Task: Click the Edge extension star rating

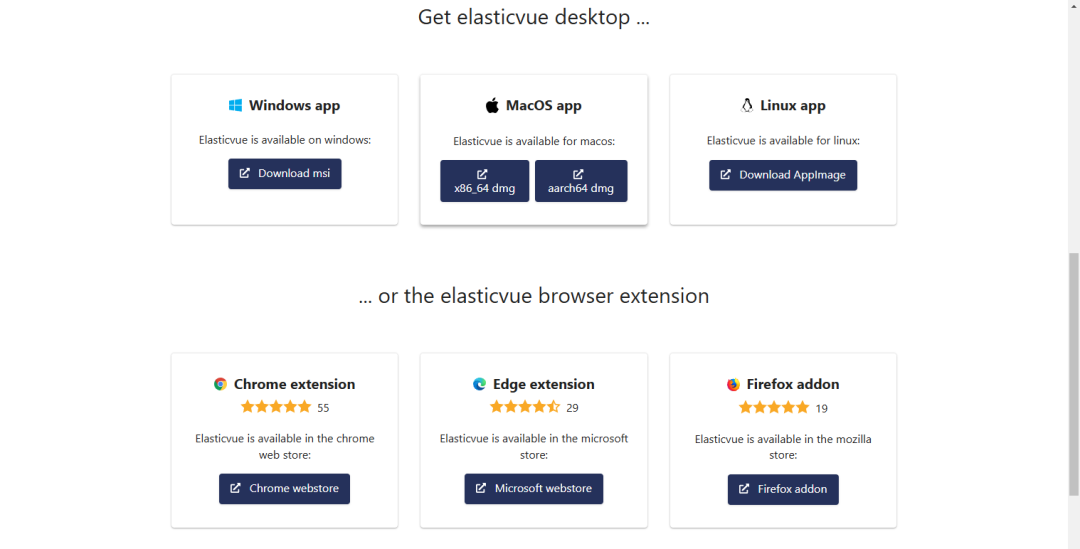Action: tap(525, 407)
